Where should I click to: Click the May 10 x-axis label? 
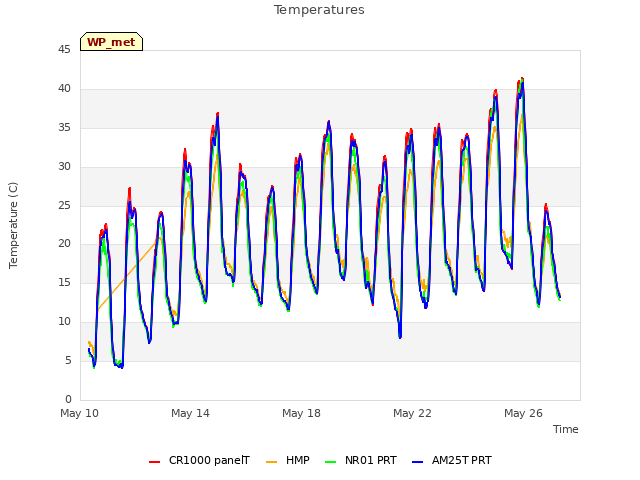click(x=80, y=413)
